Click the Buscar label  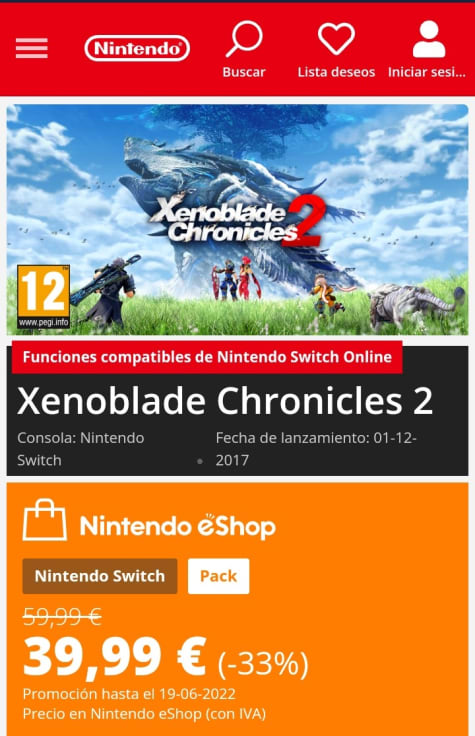point(244,72)
